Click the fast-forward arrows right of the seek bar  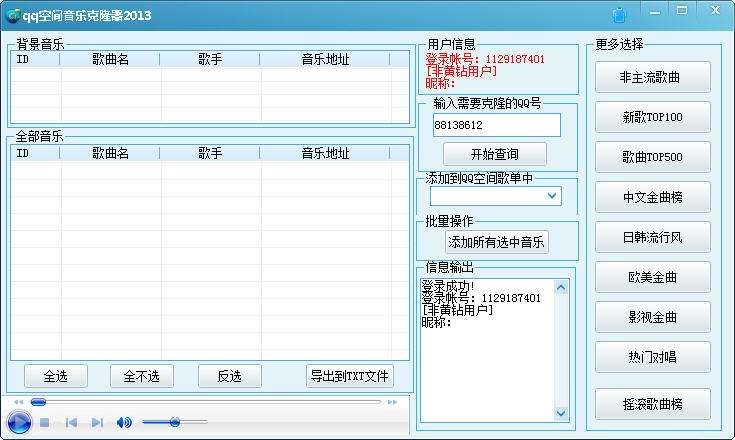tap(392, 402)
